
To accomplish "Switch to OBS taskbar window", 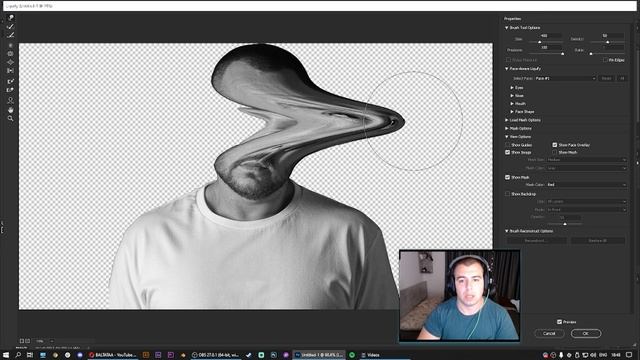I will [215, 355].
